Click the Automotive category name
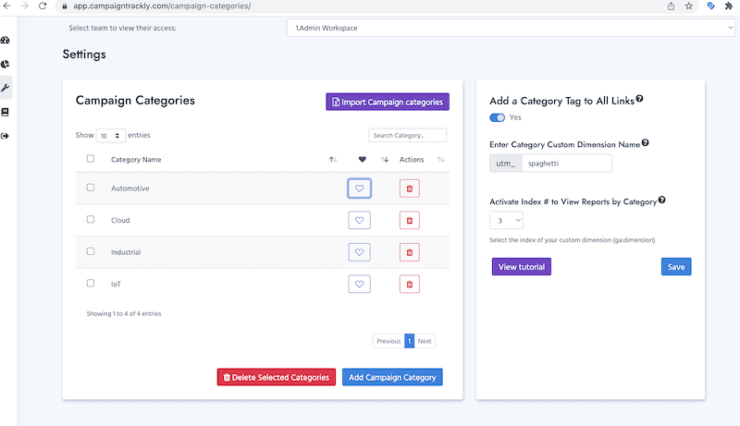The height and width of the screenshot is (426, 740). point(130,188)
